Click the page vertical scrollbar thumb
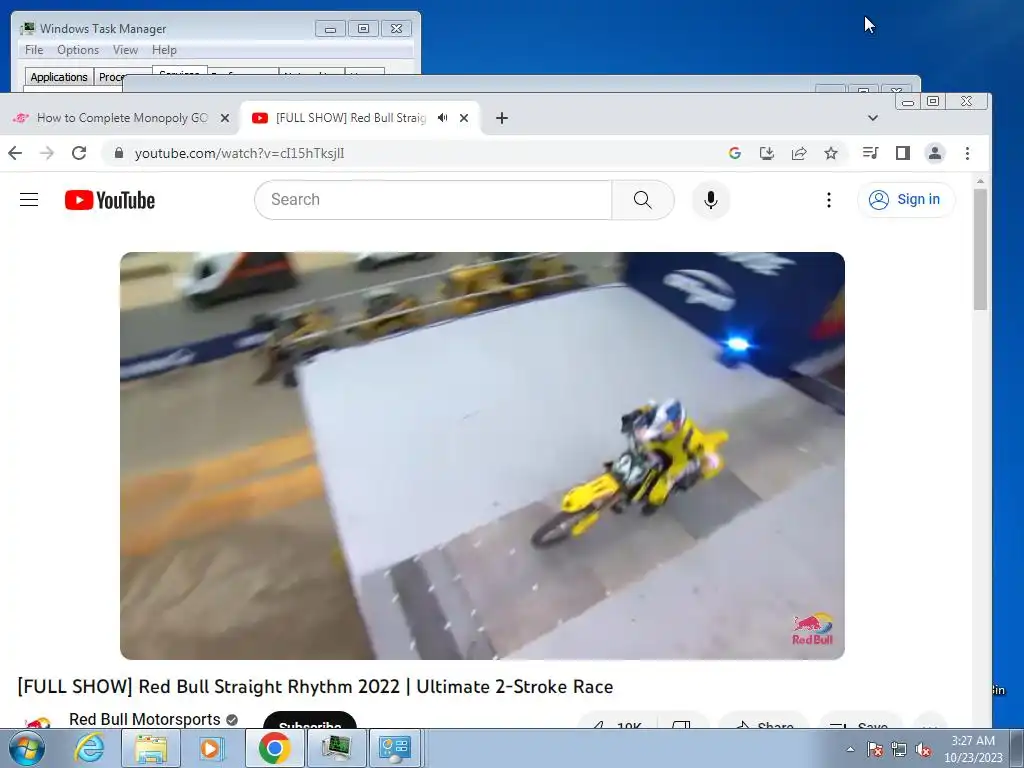This screenshot has width=1024, height=768. 980,249
